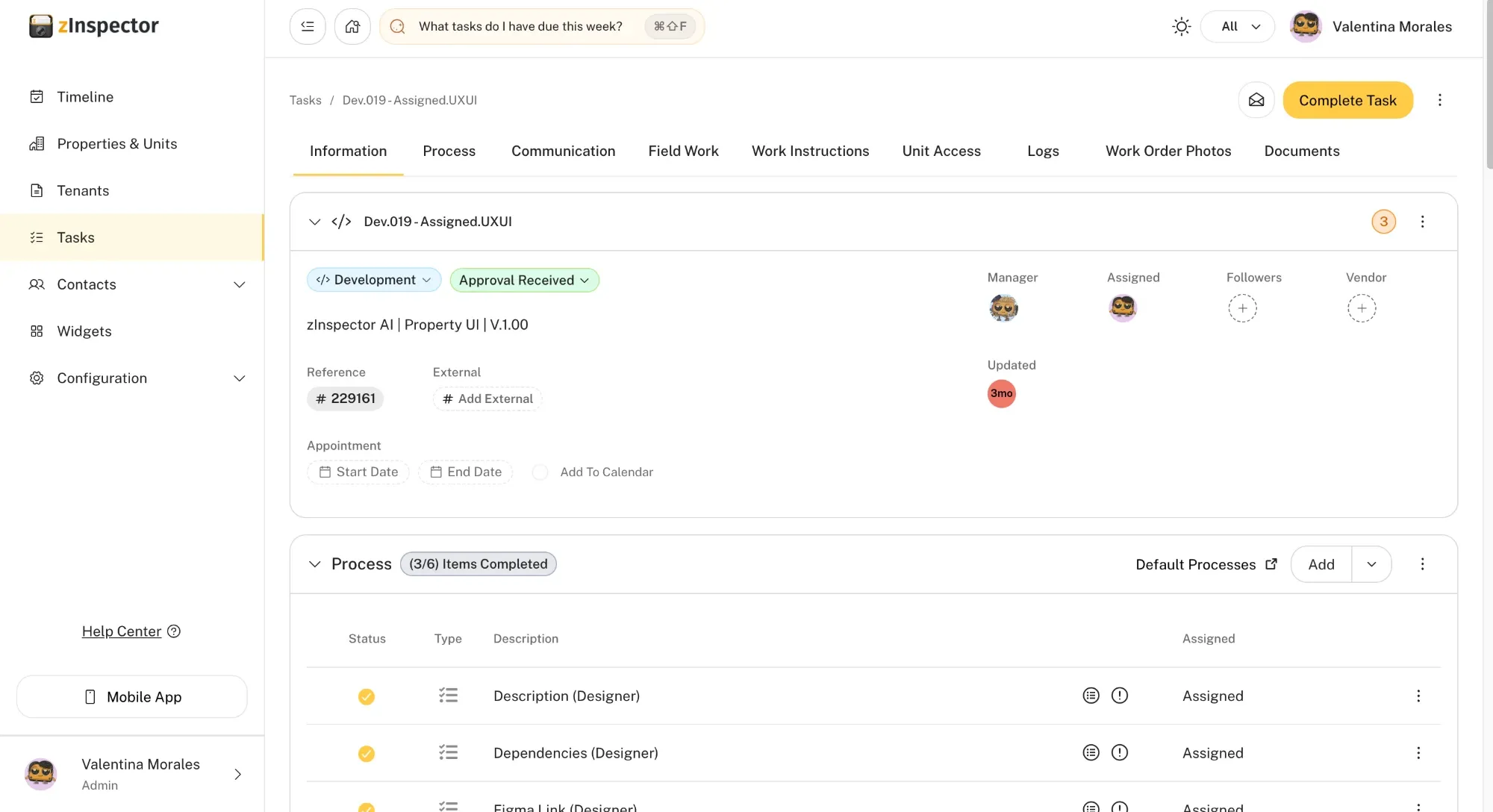
Task: Open the Help Center link
Action: click(x=122, y=631)
